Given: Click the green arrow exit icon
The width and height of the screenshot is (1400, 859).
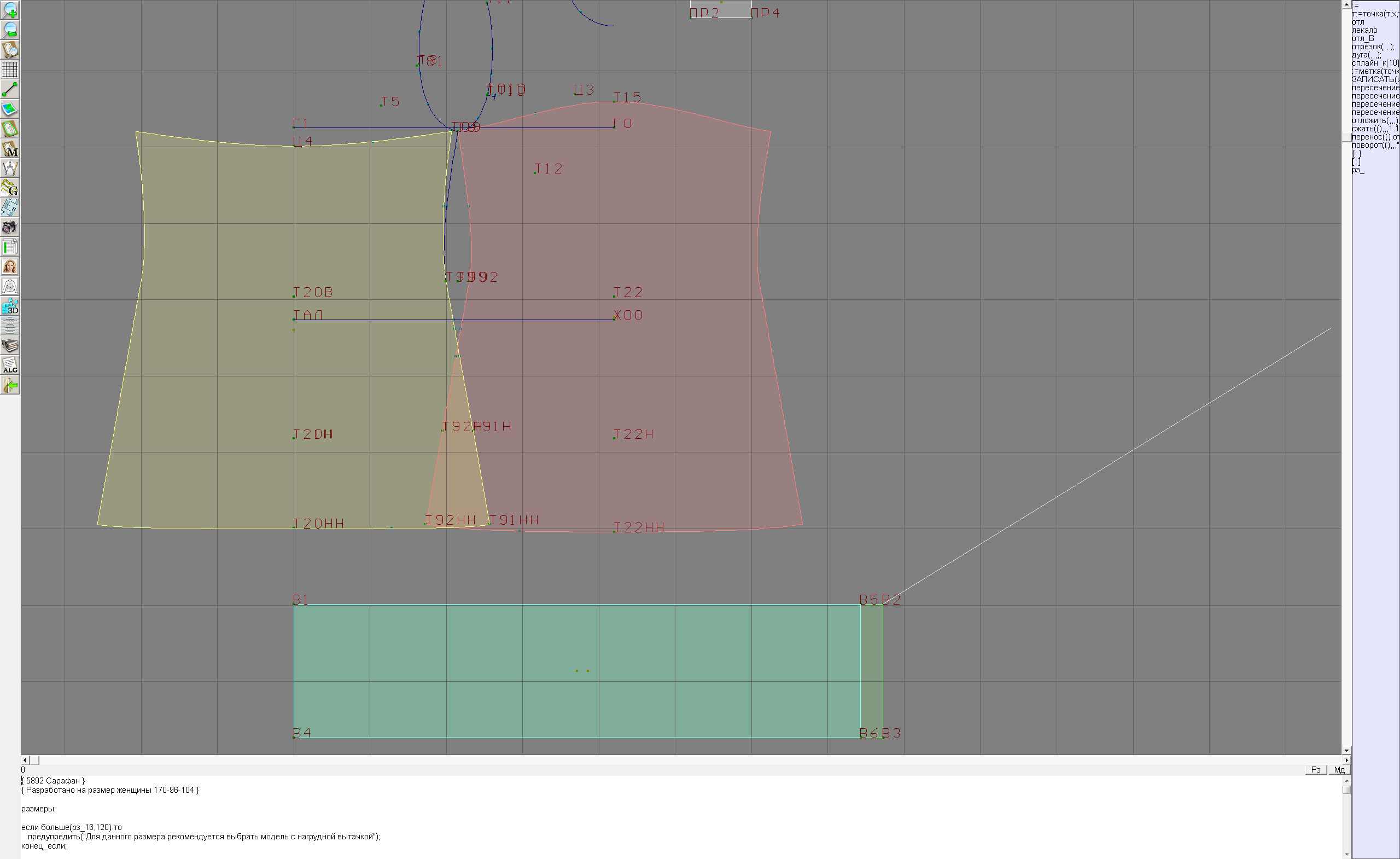Looking at the screenshot, I should click(x=10, y=385).
